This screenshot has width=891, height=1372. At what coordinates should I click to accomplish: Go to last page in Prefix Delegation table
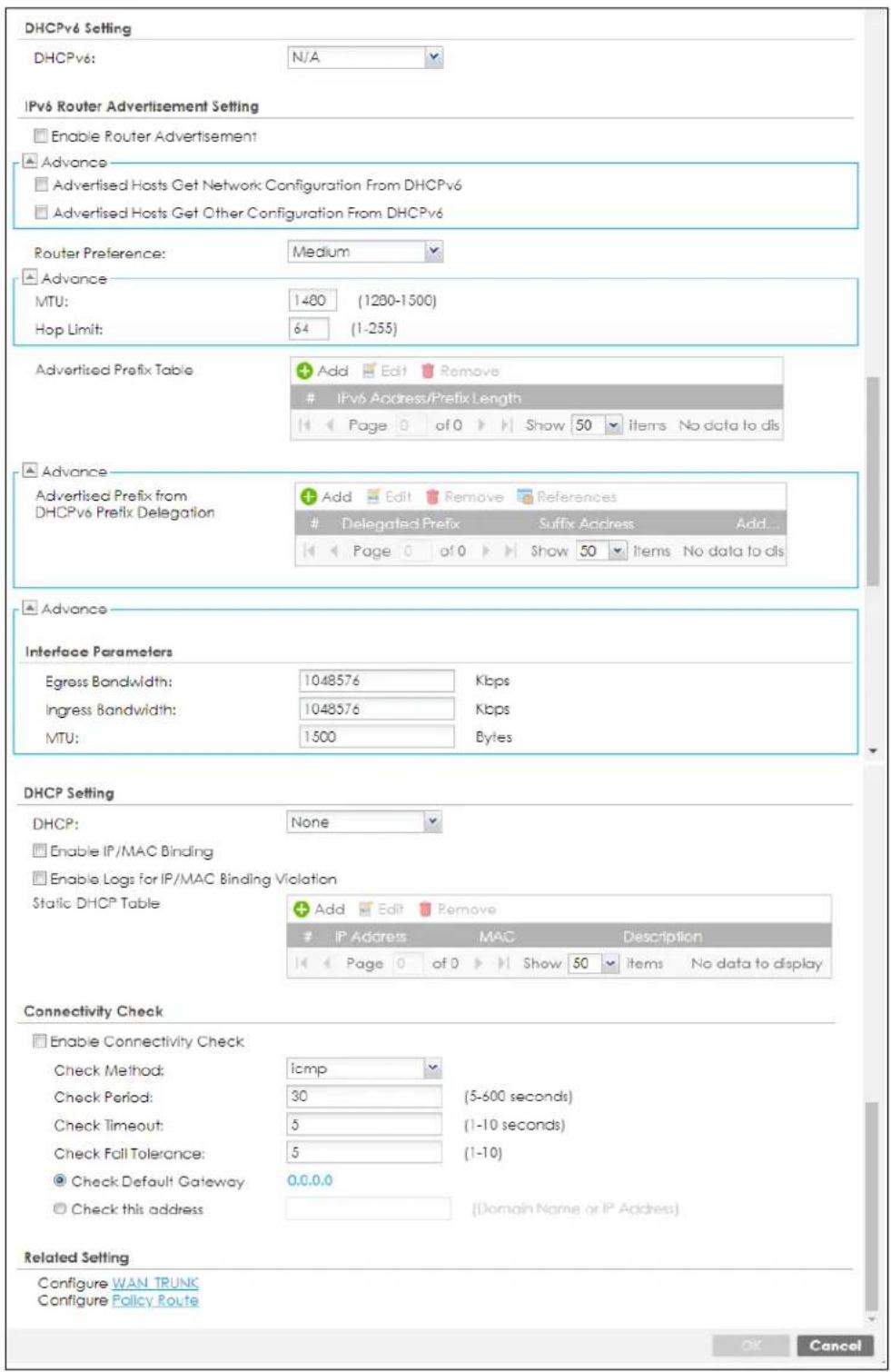[511, 552]
